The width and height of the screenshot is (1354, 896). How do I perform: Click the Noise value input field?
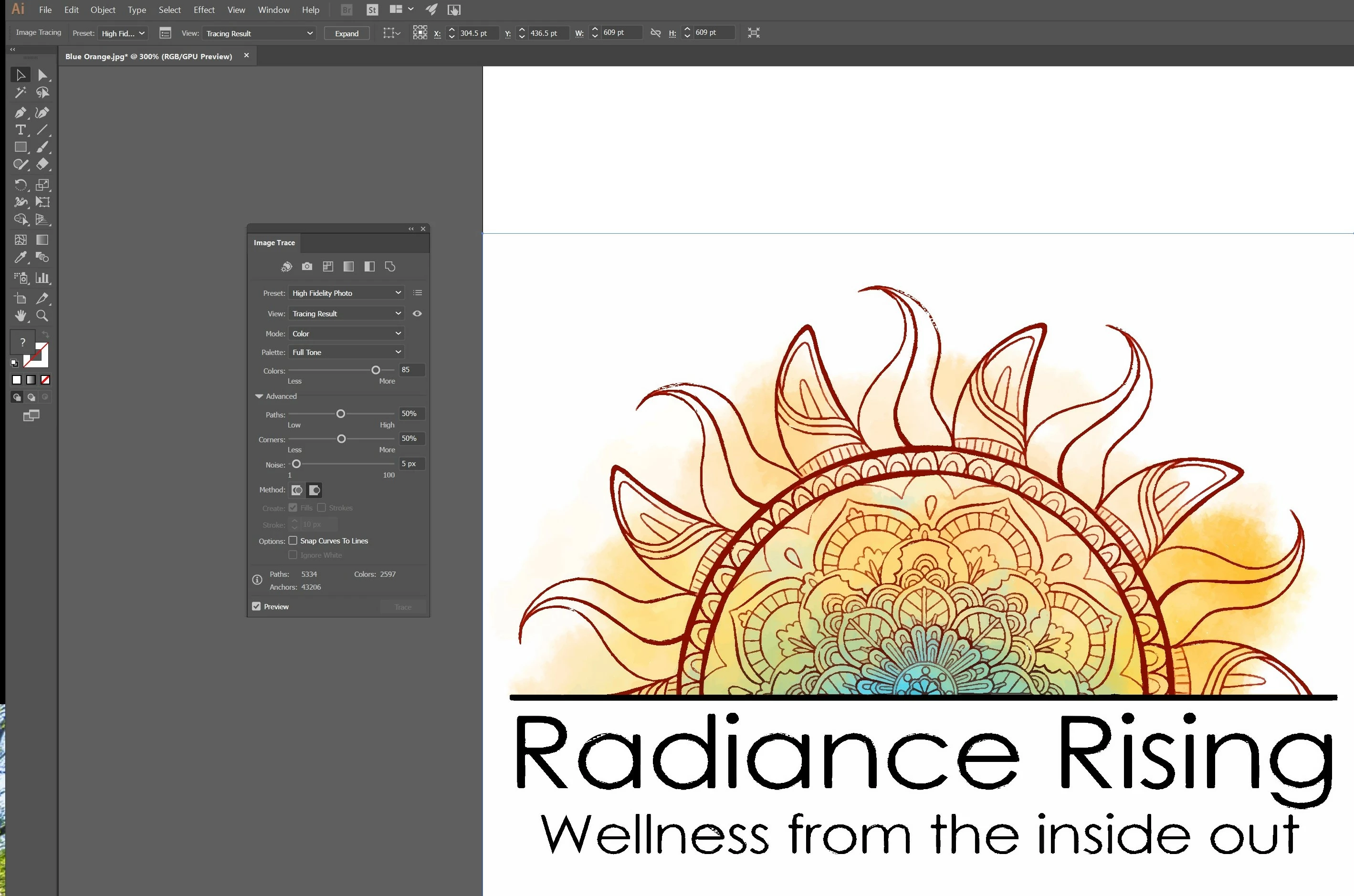(x=411, y=463)
